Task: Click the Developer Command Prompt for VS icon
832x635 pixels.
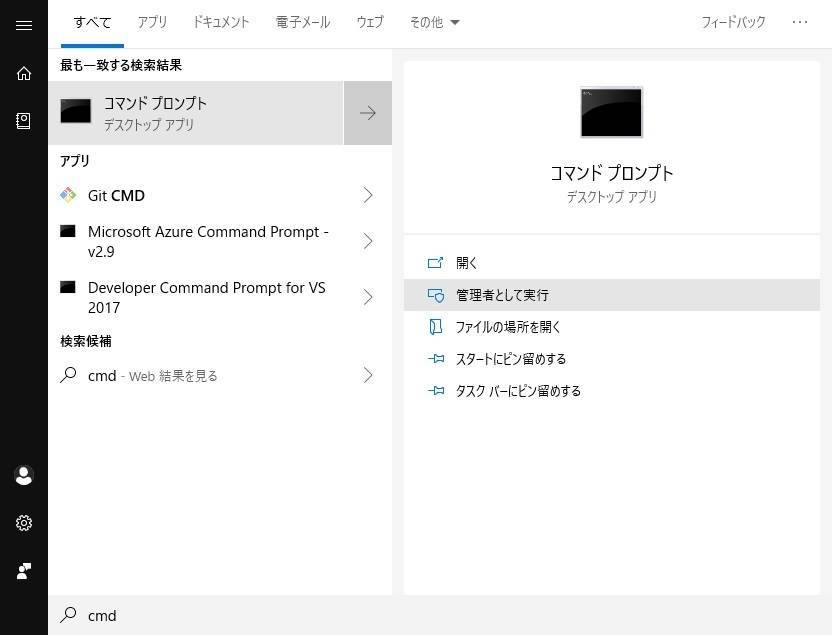Action: click(67, 287)
